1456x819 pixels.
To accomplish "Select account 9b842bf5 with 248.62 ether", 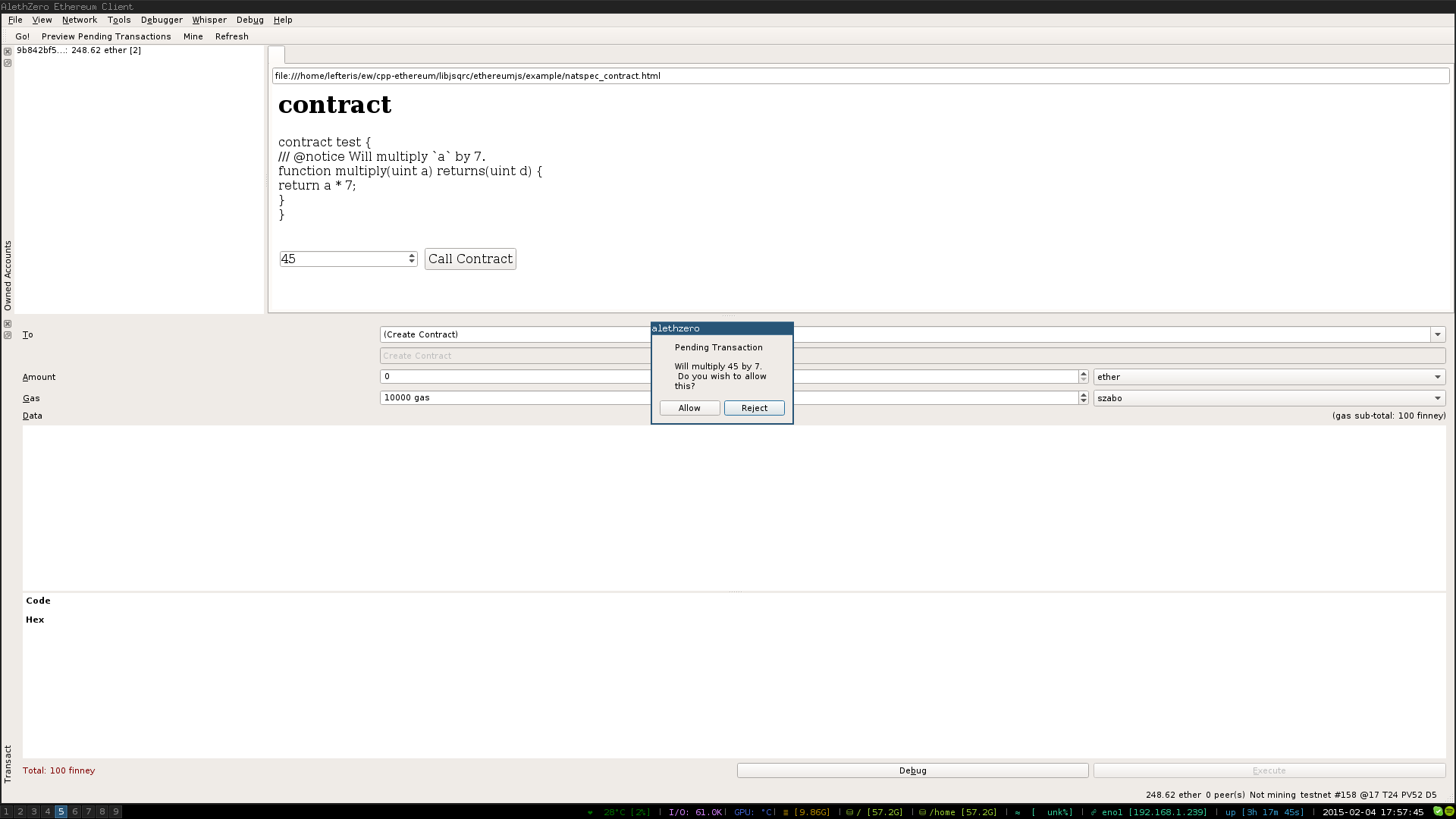I will point(79,50).
